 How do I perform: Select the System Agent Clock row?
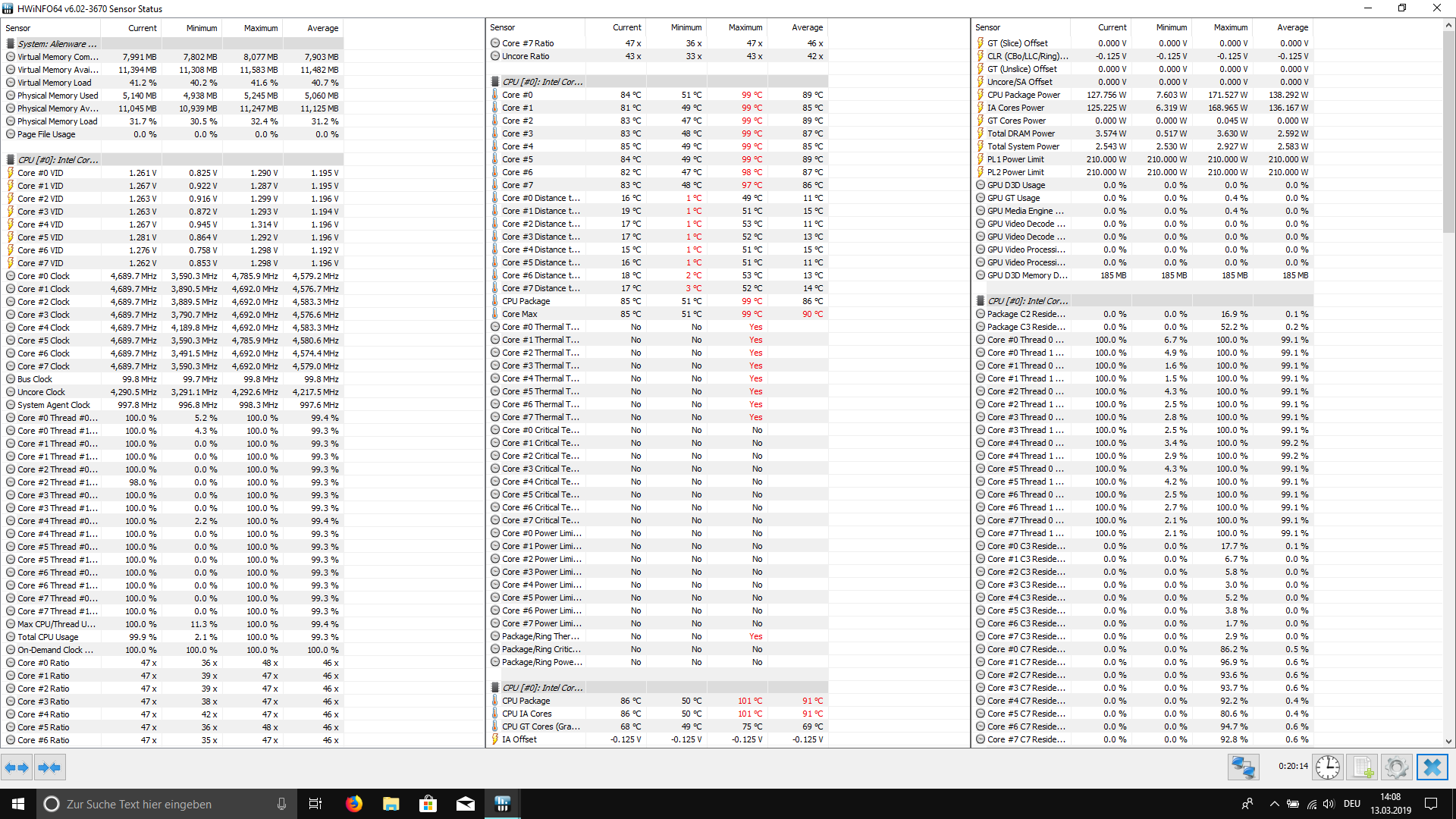point(173,405)
